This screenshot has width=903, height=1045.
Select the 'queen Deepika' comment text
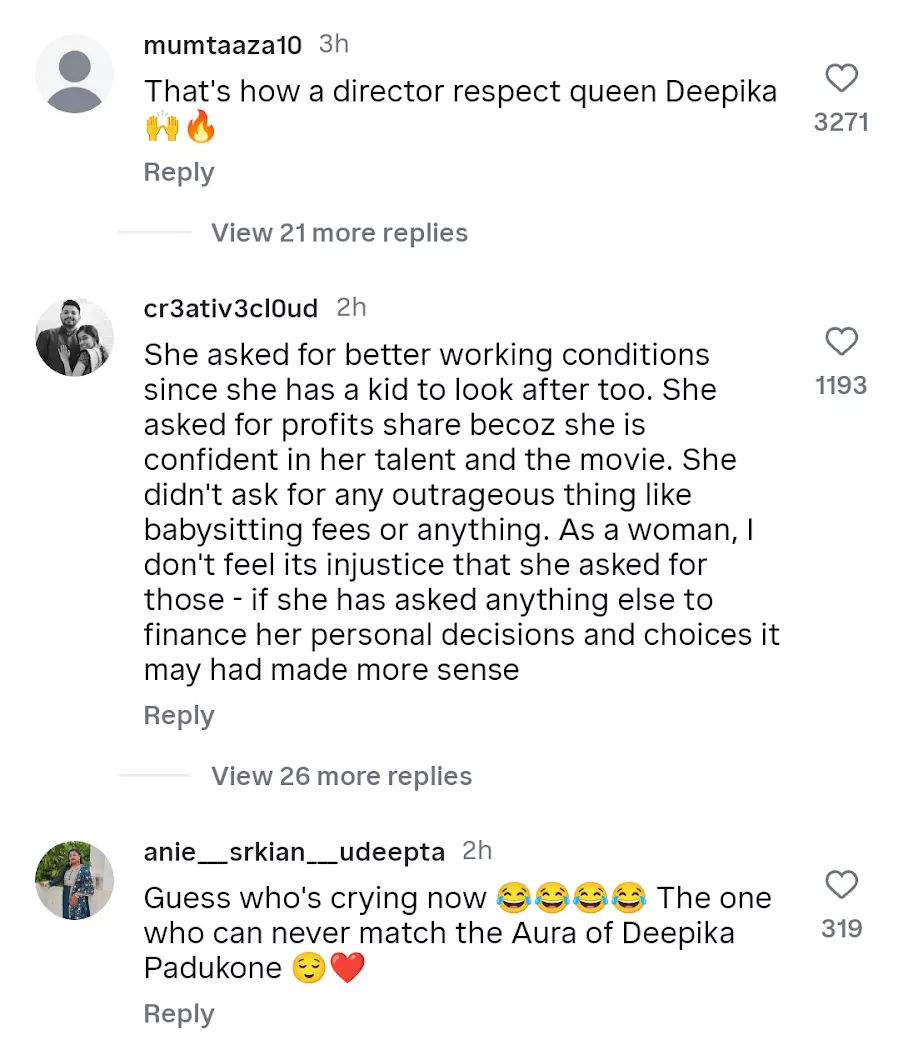(x=460, y=92)
